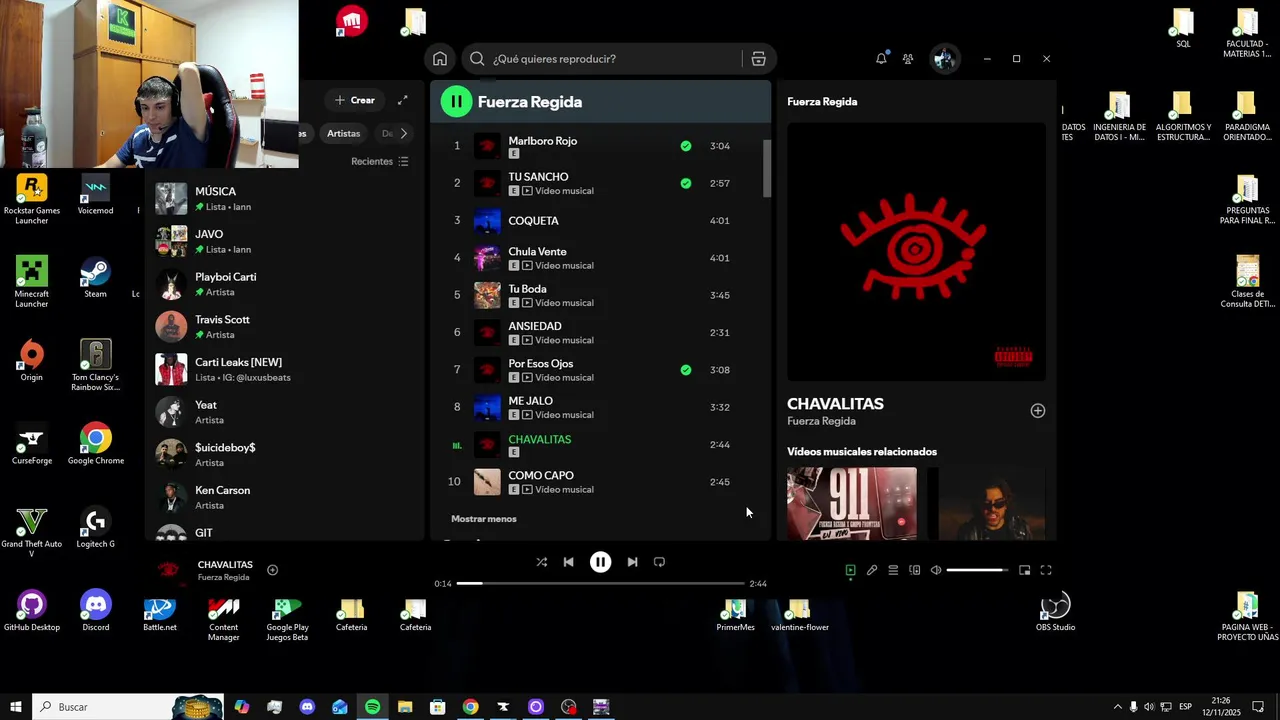Click the Crear button in the library
This screenshot has height=720, width=1280.
[355, 100]
